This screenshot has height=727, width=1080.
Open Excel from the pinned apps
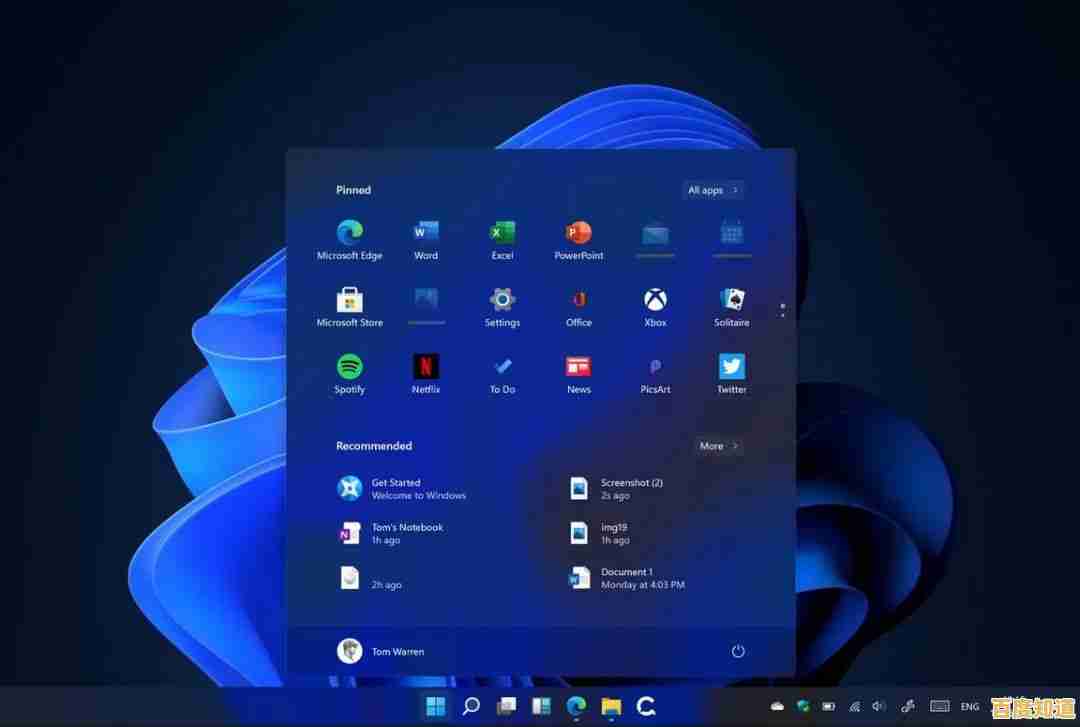502,238
